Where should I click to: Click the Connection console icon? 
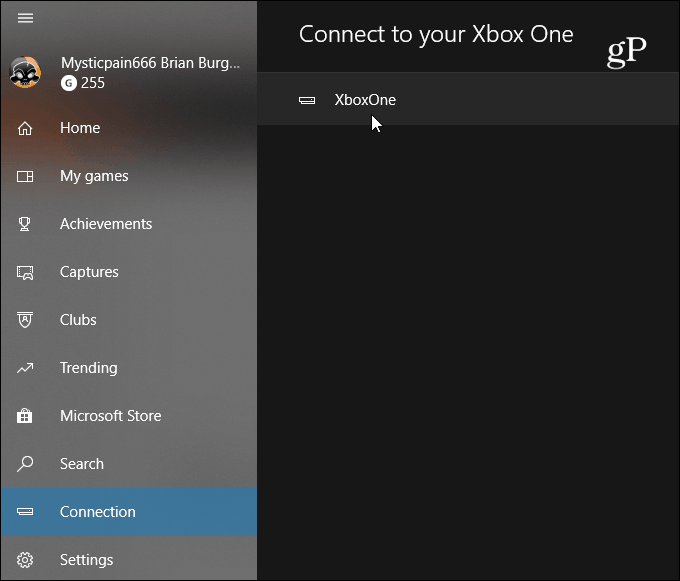coord(25,512)
